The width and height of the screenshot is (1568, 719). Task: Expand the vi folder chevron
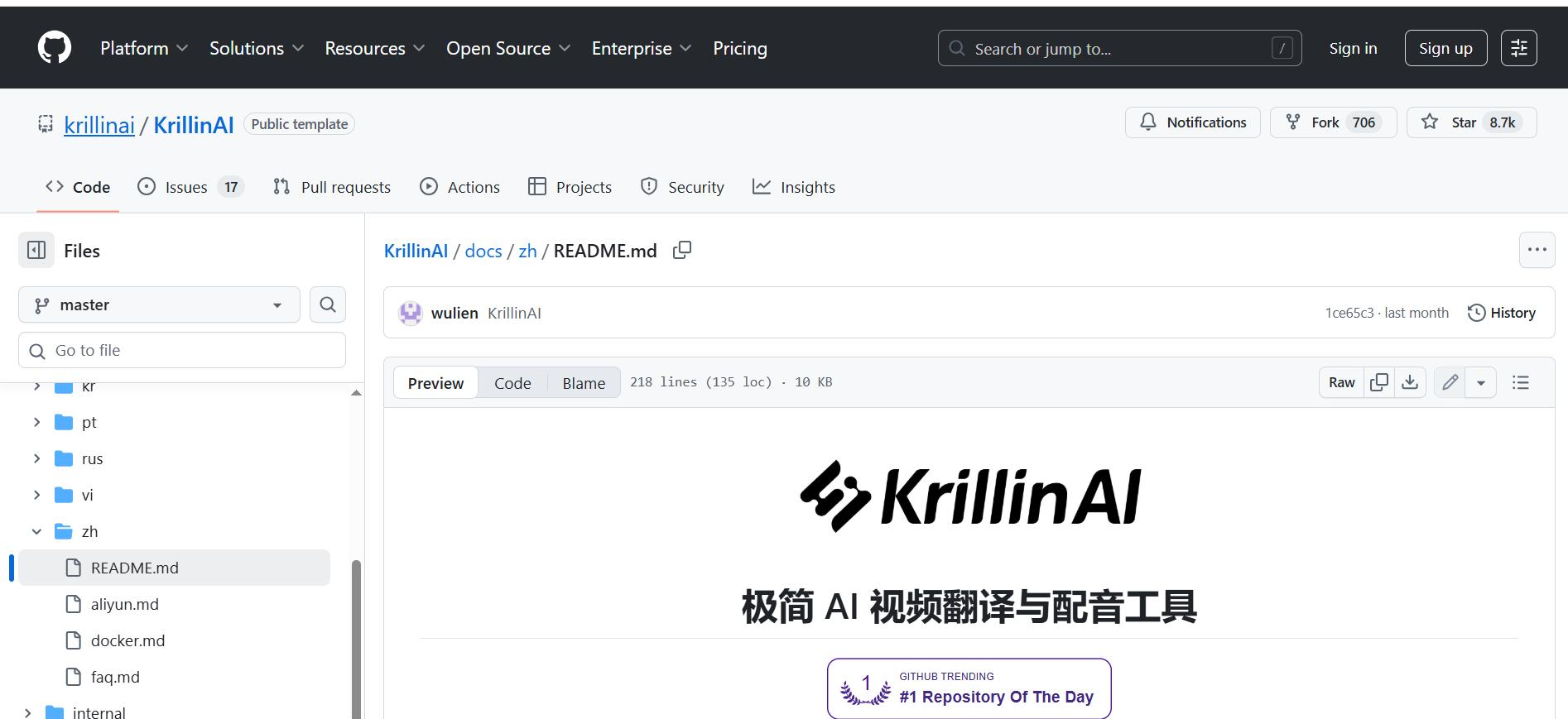point(36,495)
